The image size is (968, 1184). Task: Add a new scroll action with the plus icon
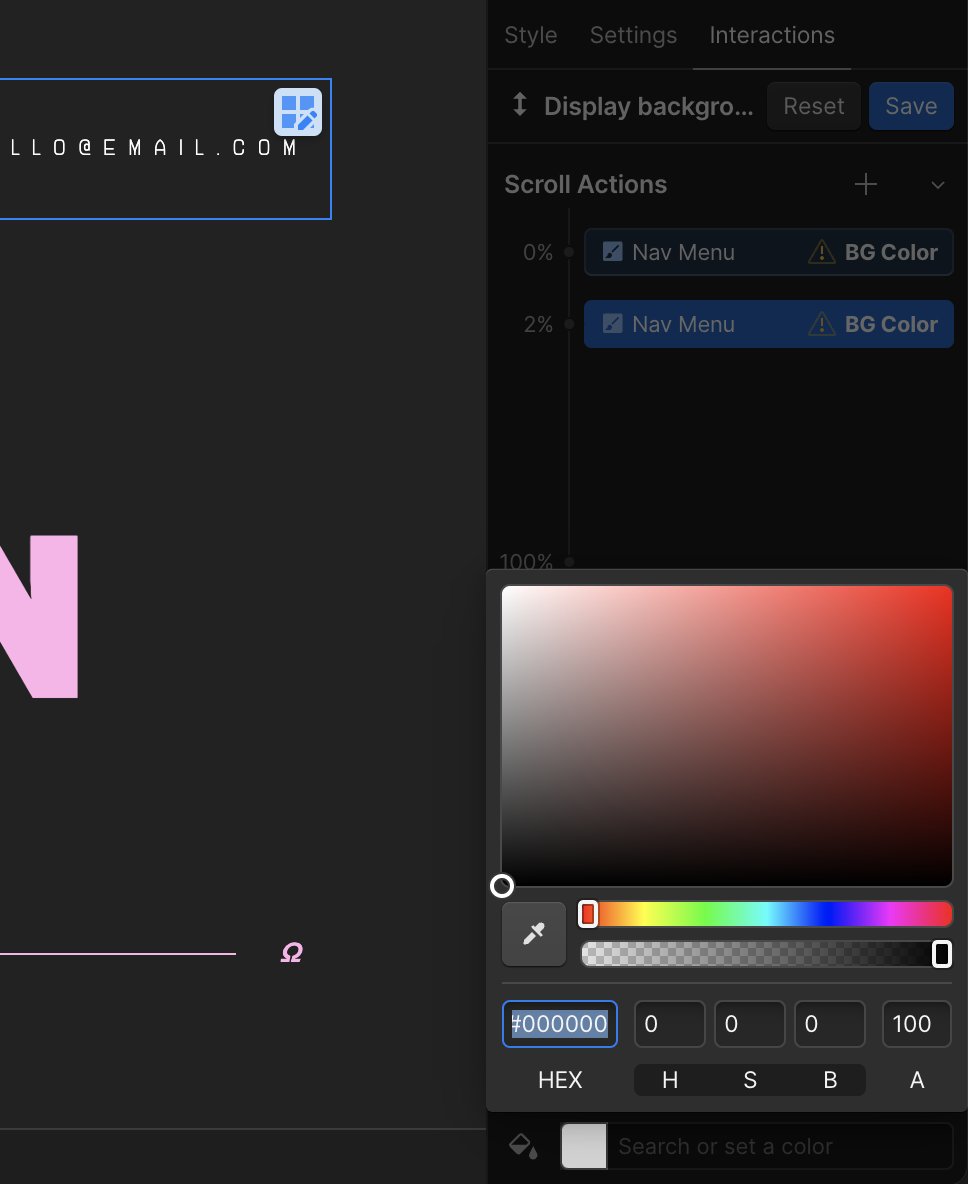point(865,184)
